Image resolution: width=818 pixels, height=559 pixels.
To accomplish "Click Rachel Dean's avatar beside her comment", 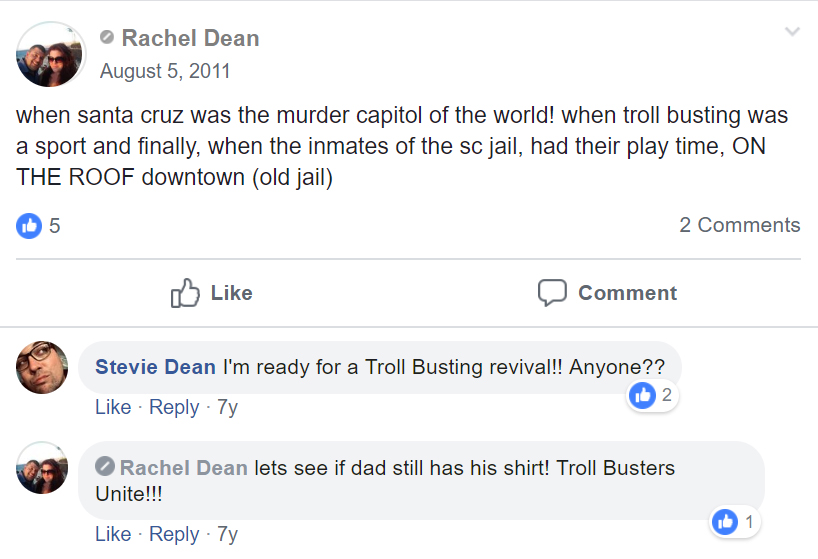I will (x=42, y=468).
